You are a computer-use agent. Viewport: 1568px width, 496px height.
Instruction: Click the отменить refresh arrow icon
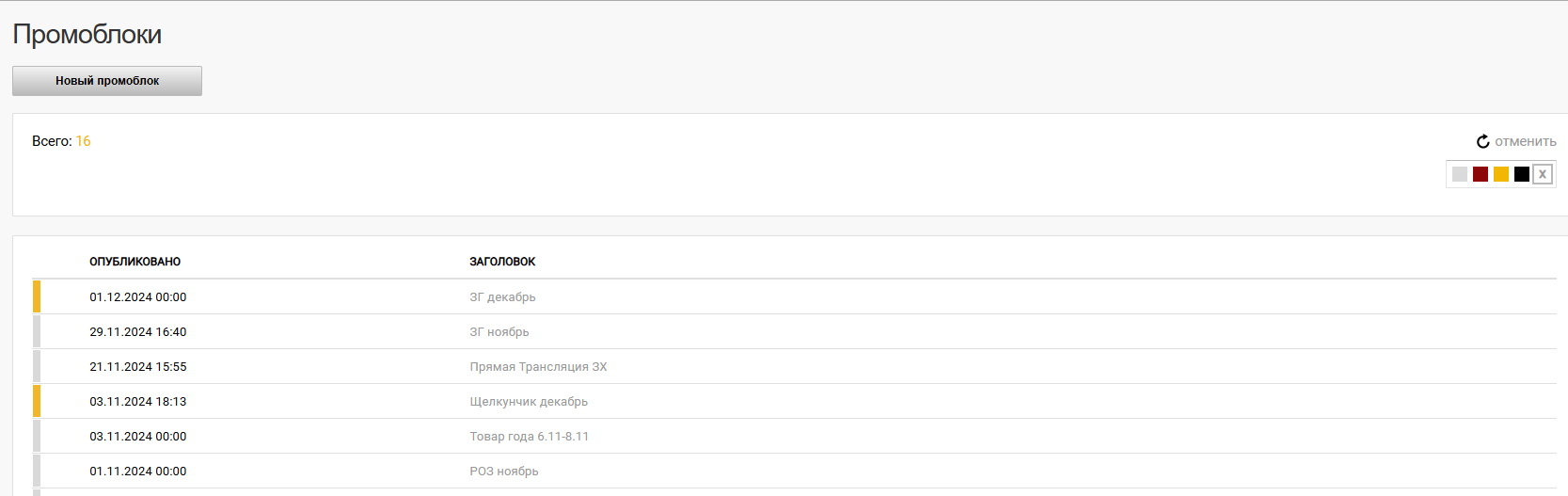[x=1483, y=141]
